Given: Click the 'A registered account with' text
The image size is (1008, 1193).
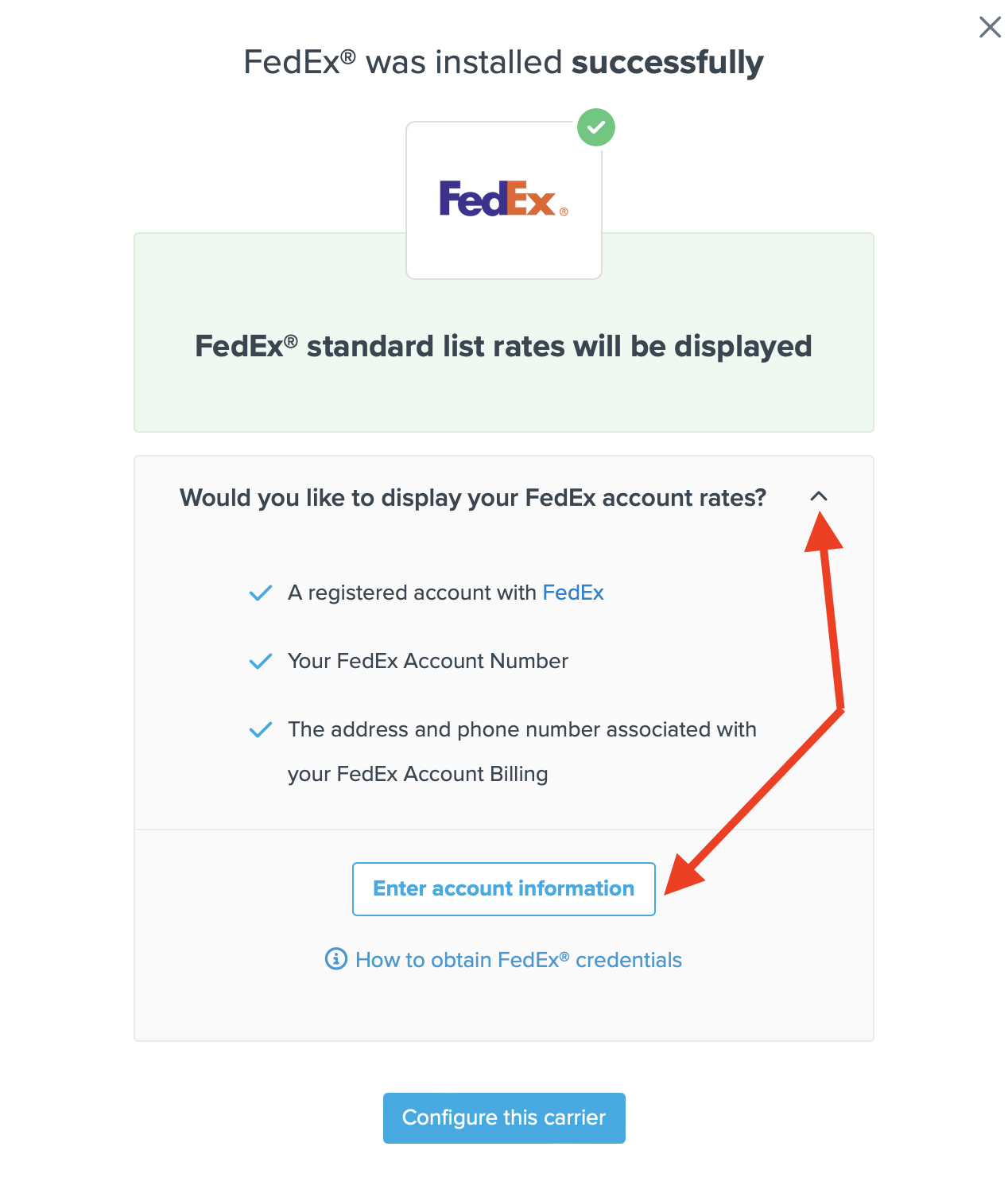Looking at the screenshot, I should click(412, 593).
